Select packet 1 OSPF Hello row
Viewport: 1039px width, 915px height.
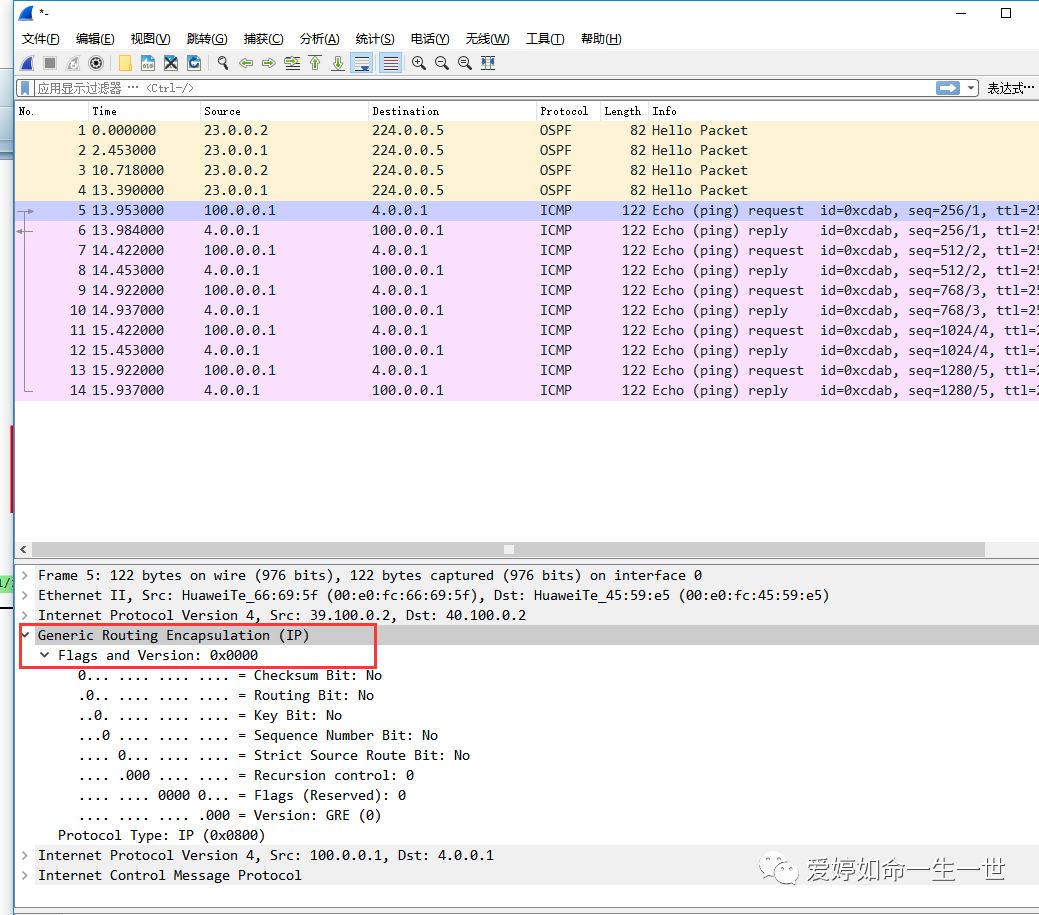(x=527, y=131)
